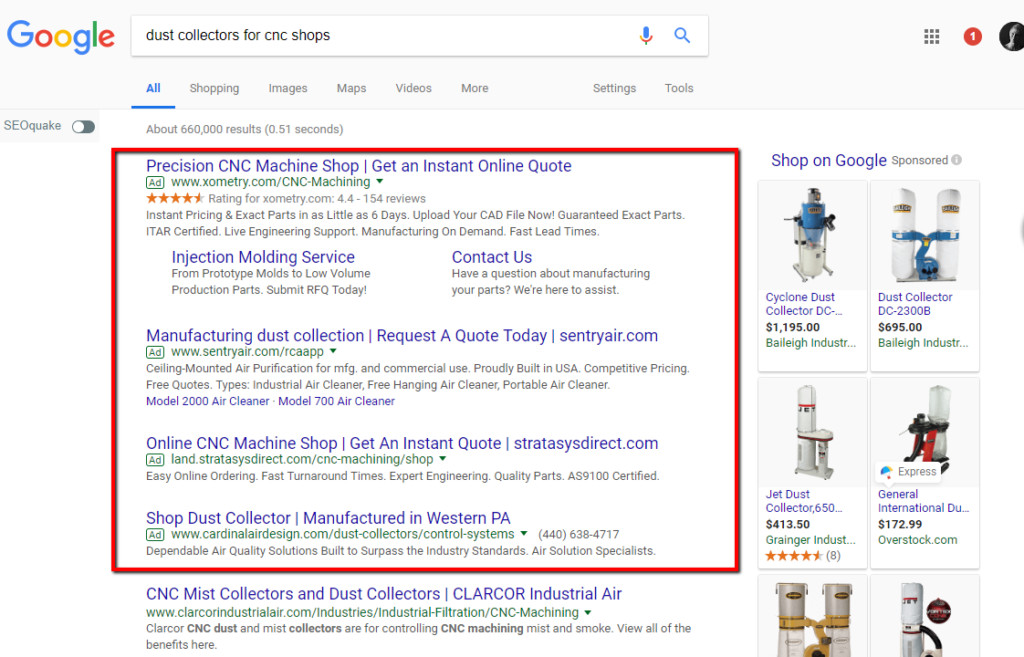Switch to the Videos tab
The height and width of the screenshot is (657, 1024).
click(413, 88)
